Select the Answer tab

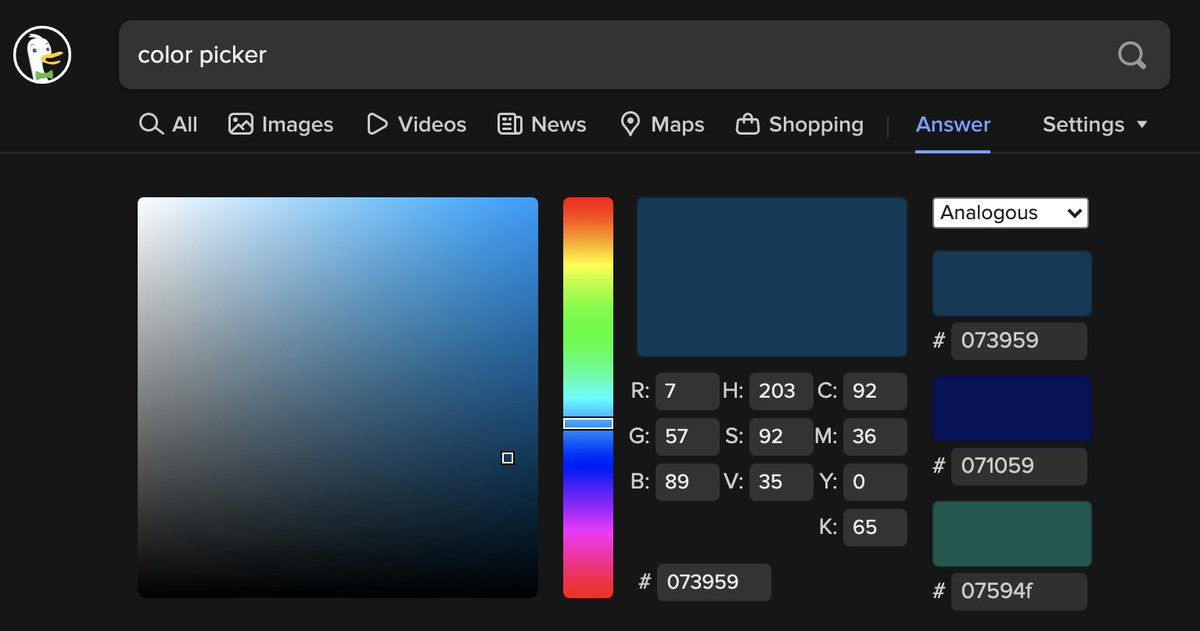tap(953, 125)
